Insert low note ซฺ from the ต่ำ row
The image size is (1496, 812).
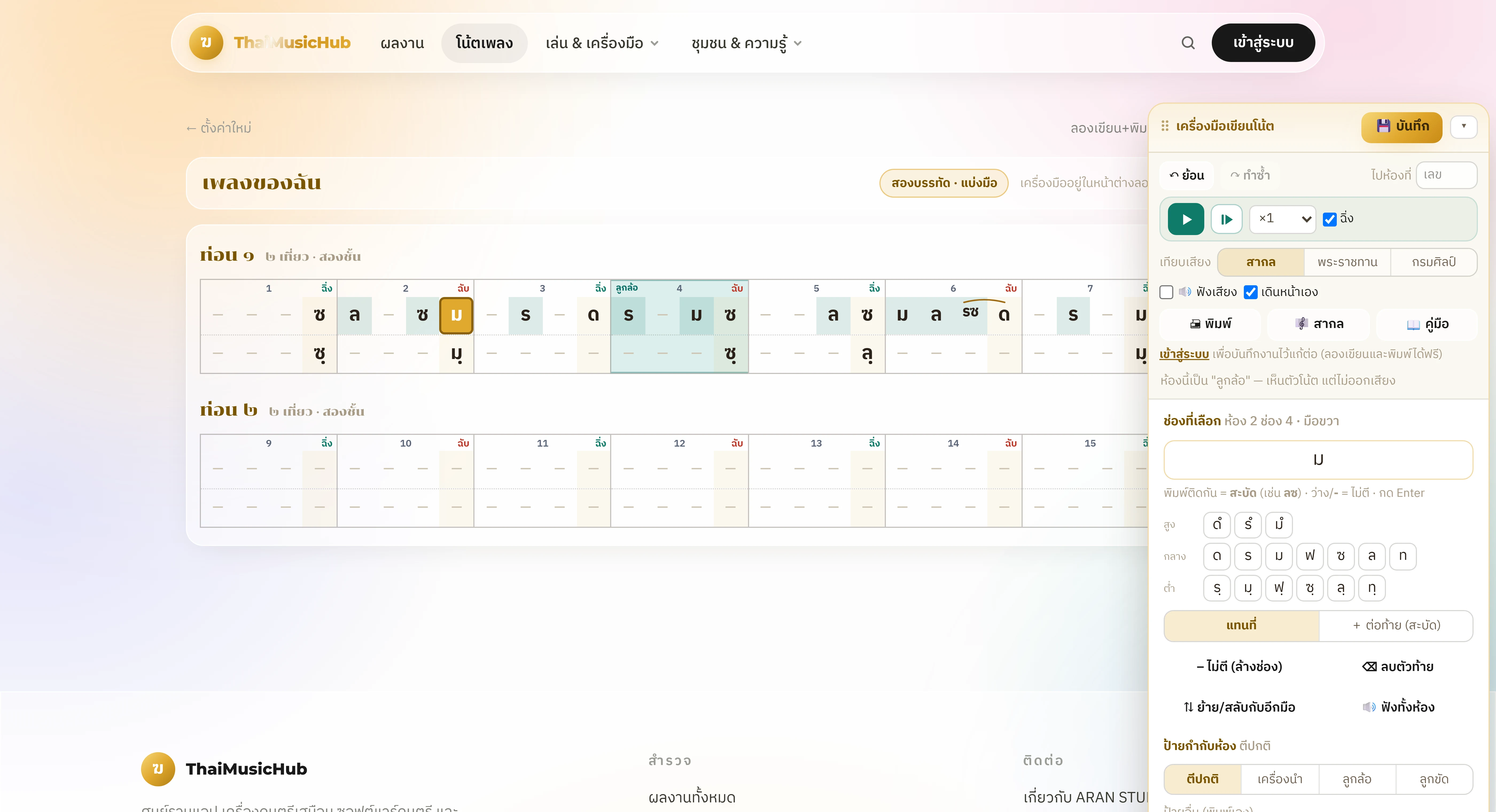point(1310,588)
